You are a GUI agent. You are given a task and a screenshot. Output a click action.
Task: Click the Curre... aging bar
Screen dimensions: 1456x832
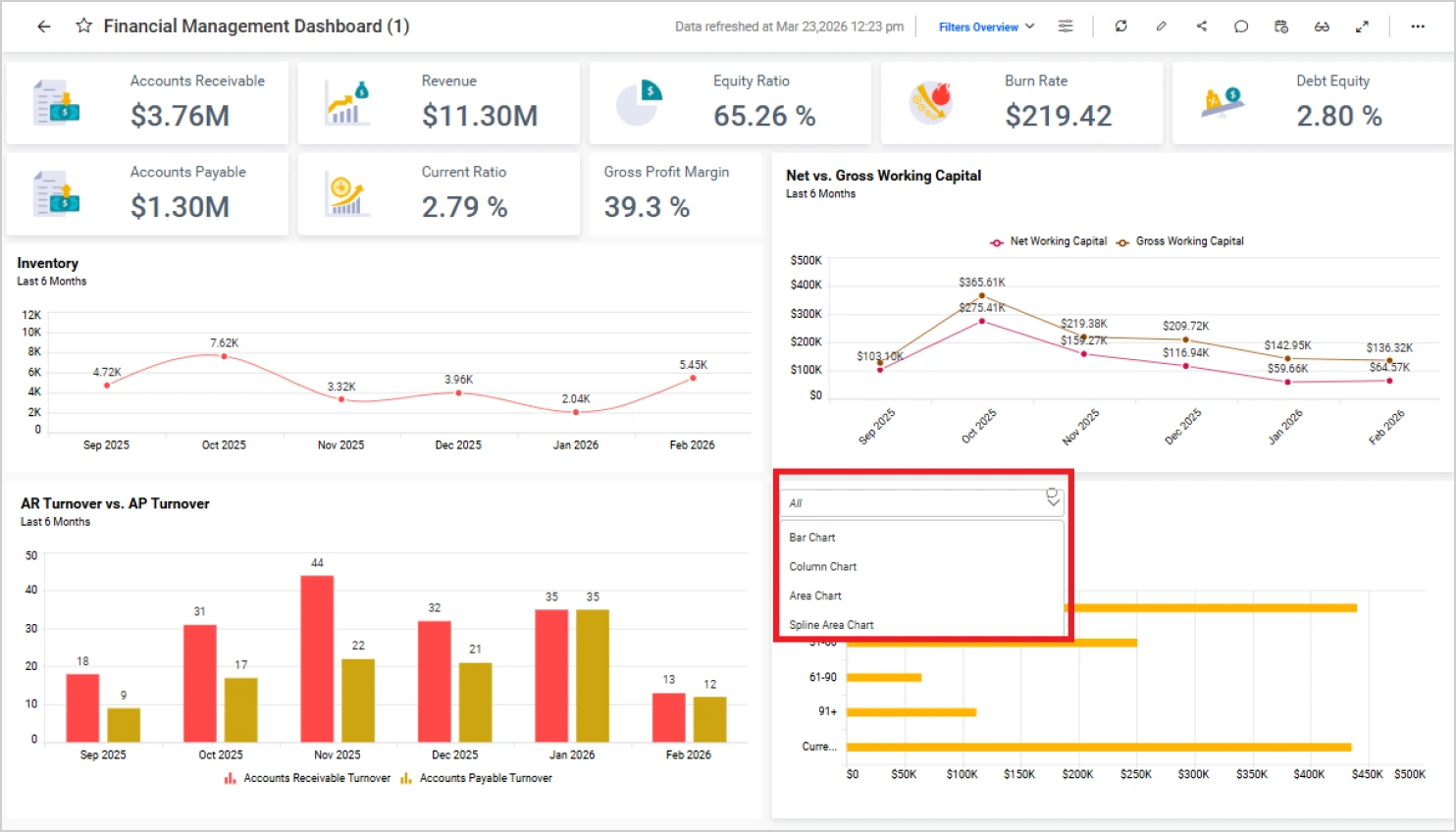click(1099, 748)
